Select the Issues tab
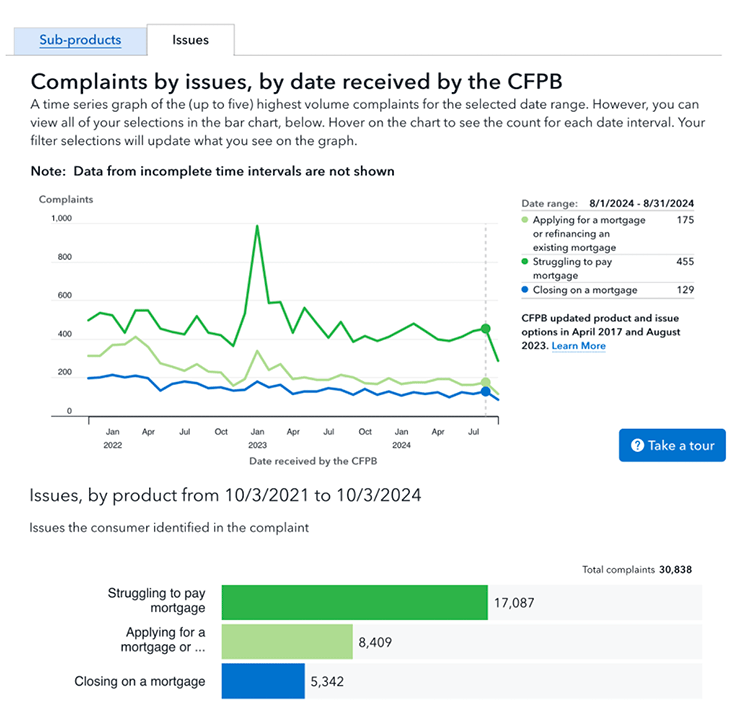This screenshot has height=715, width=750. [190, 40]
